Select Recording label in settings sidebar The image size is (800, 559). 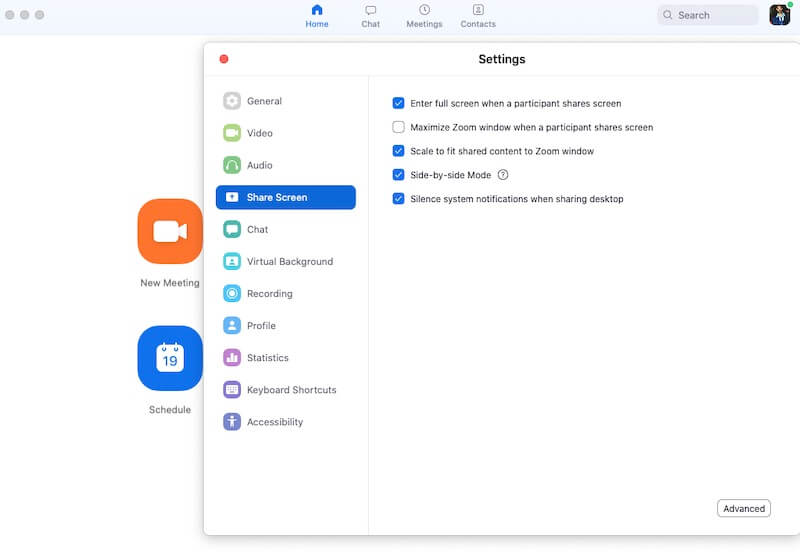click(x=270, y=294)
